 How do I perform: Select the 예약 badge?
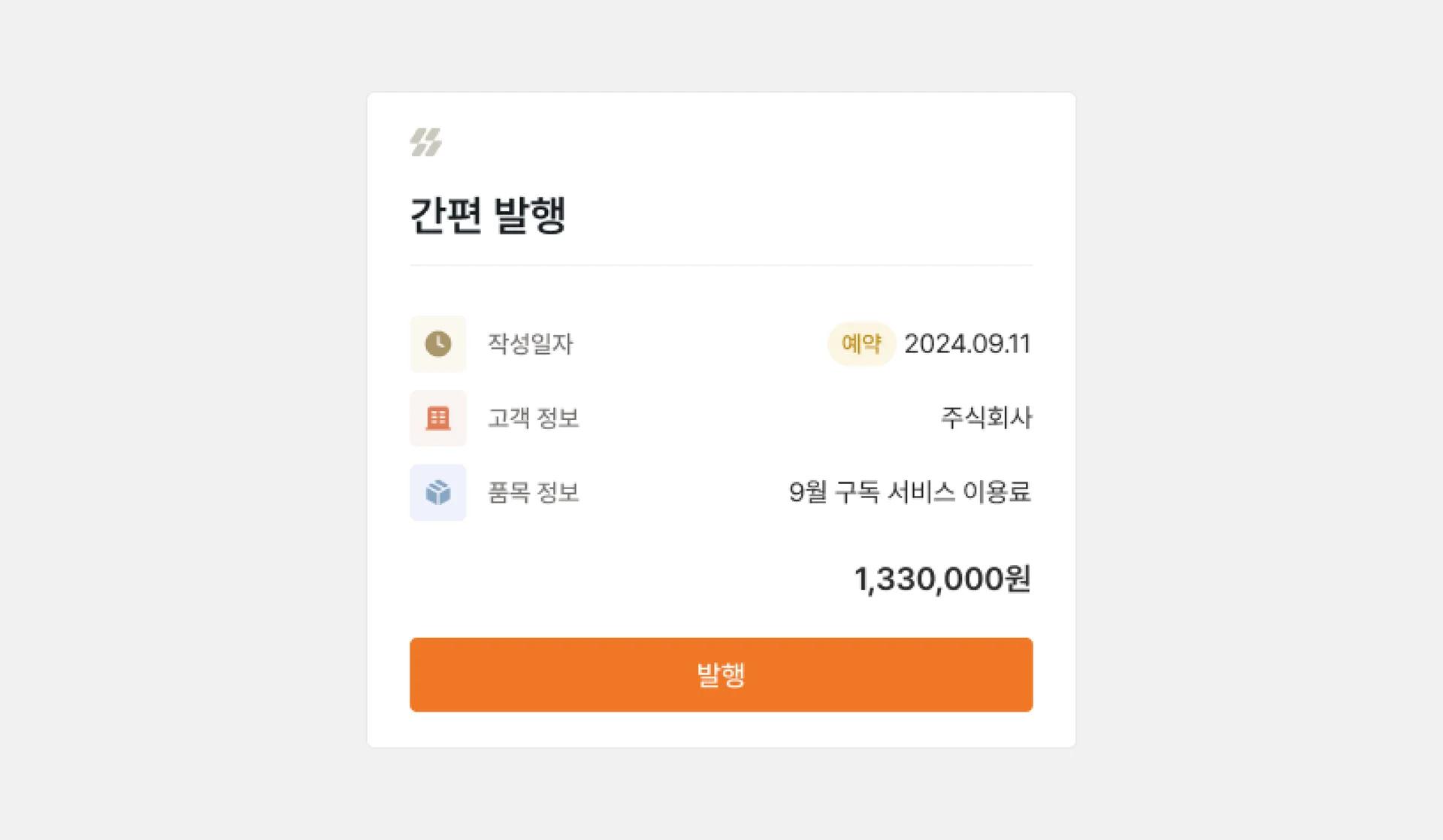(x=861, y=344)
